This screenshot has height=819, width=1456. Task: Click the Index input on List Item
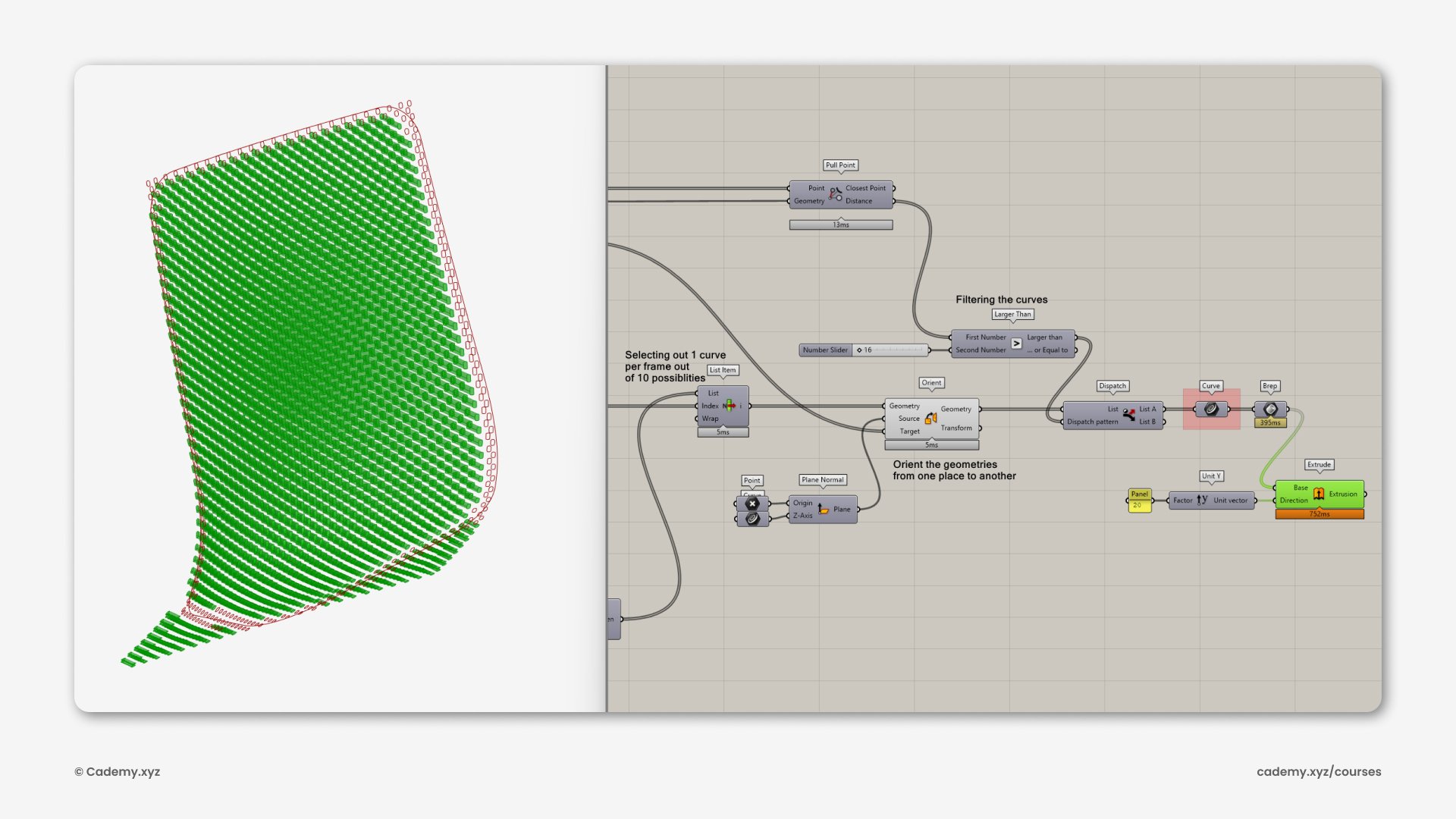click(710, 406)
